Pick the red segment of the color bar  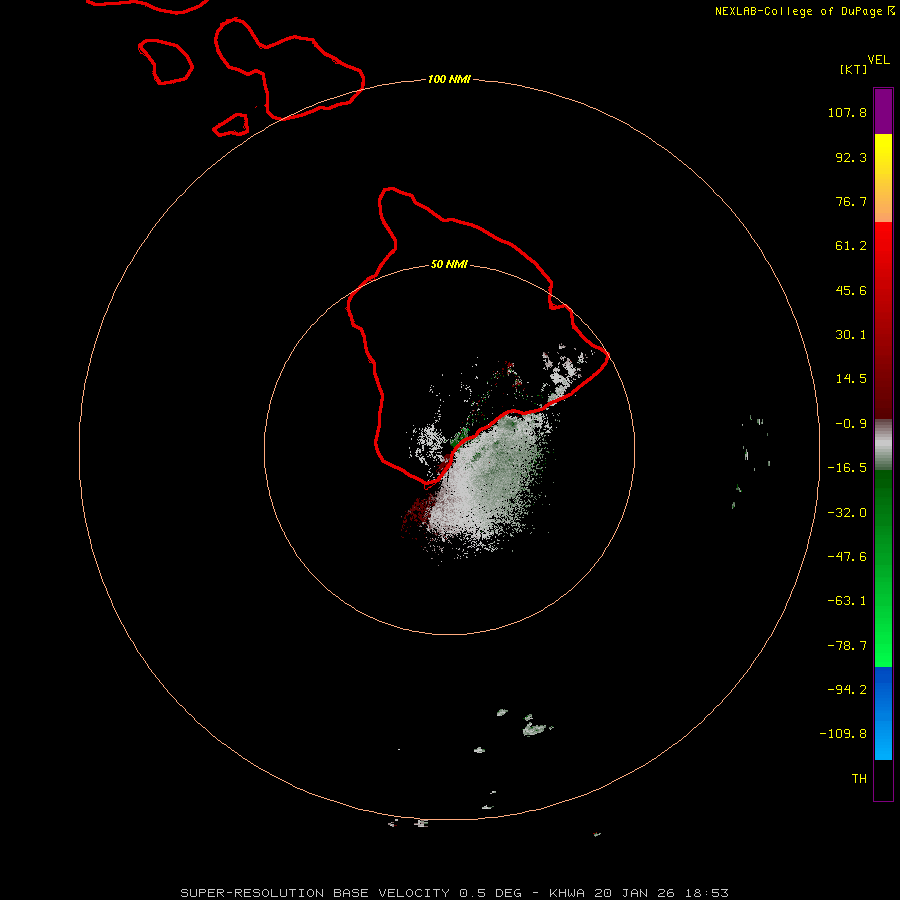(x=883, y=320)
